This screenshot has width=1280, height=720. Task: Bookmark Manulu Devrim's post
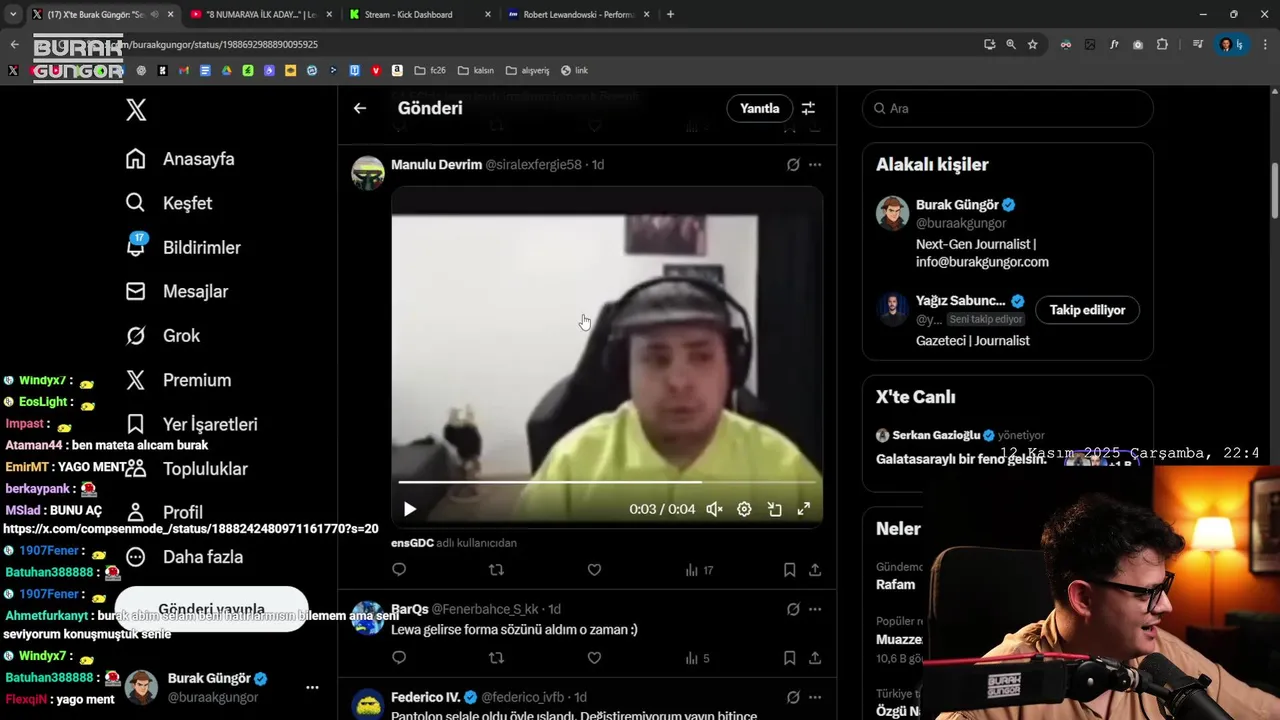click(789, 570)
